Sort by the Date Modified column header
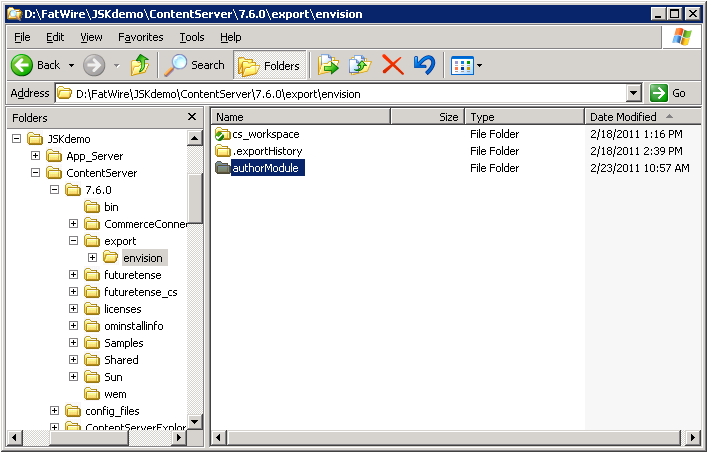 643,117
